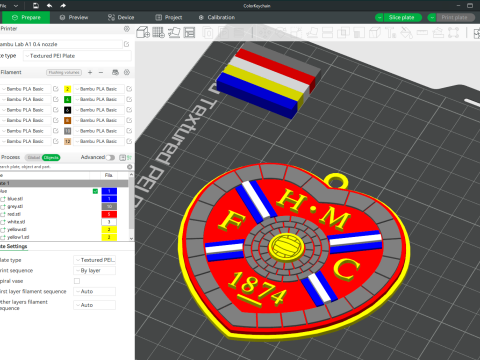Remove a filament with the minus icon
Viewport: 480px width, 360px height.
coord(101,72)
